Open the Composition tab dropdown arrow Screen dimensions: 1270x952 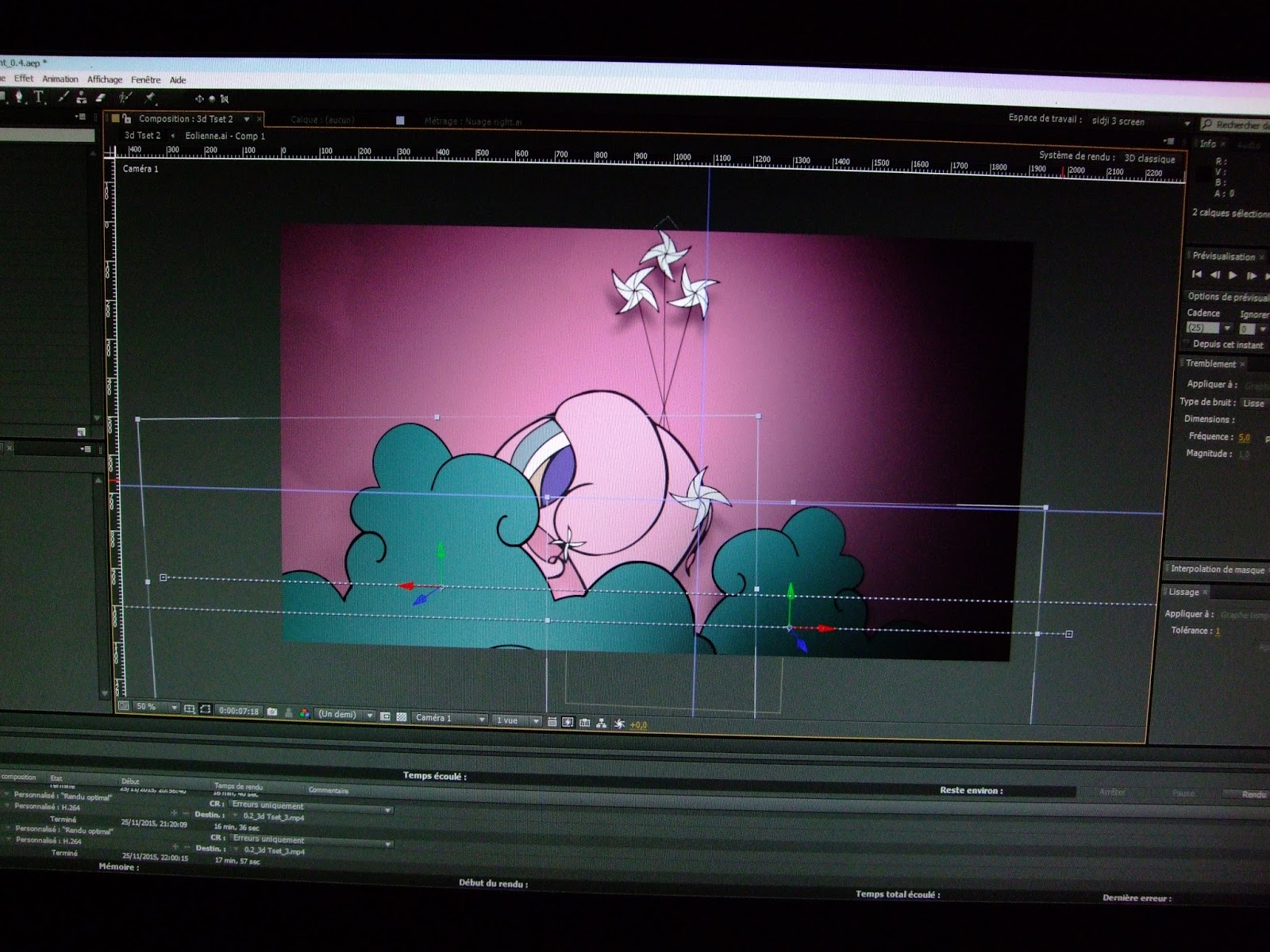point(247,119)
